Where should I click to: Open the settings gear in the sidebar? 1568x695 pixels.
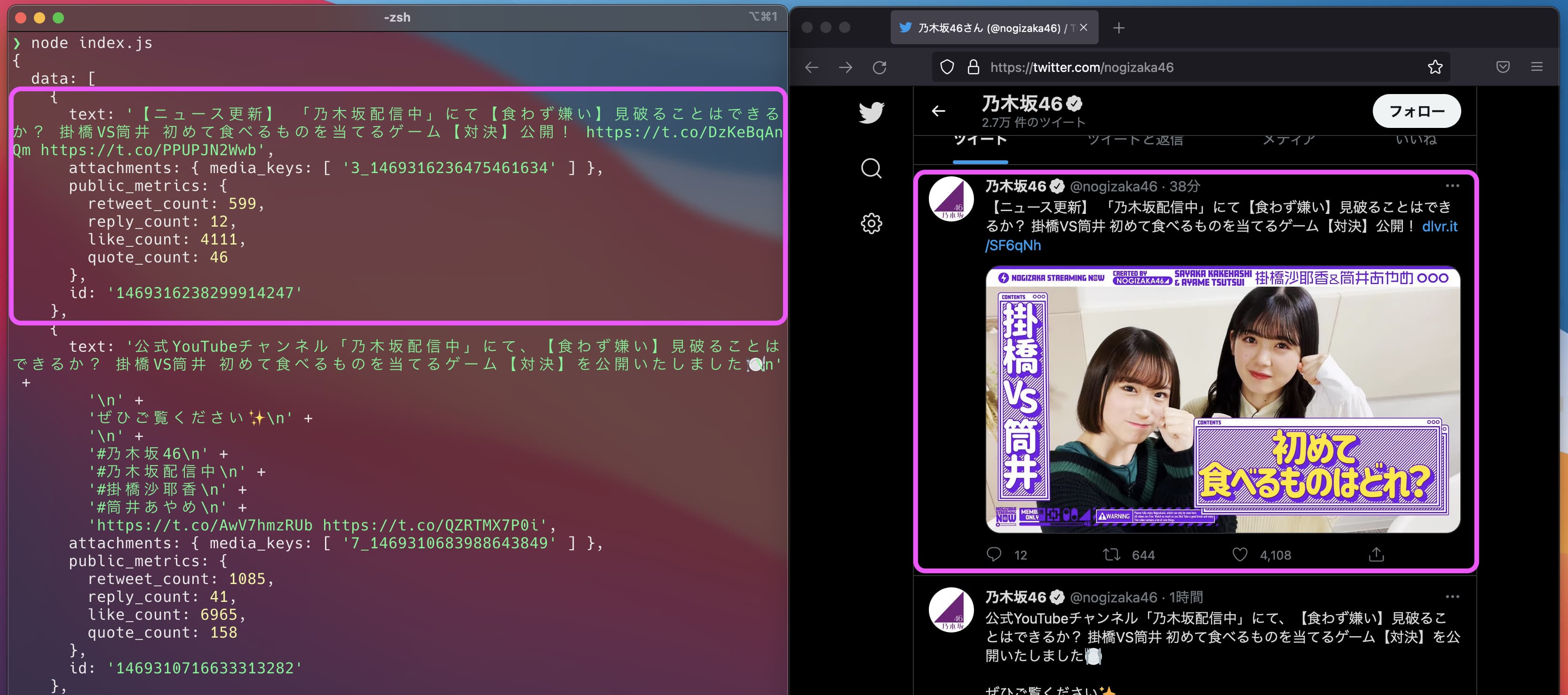tap(871, 224)
